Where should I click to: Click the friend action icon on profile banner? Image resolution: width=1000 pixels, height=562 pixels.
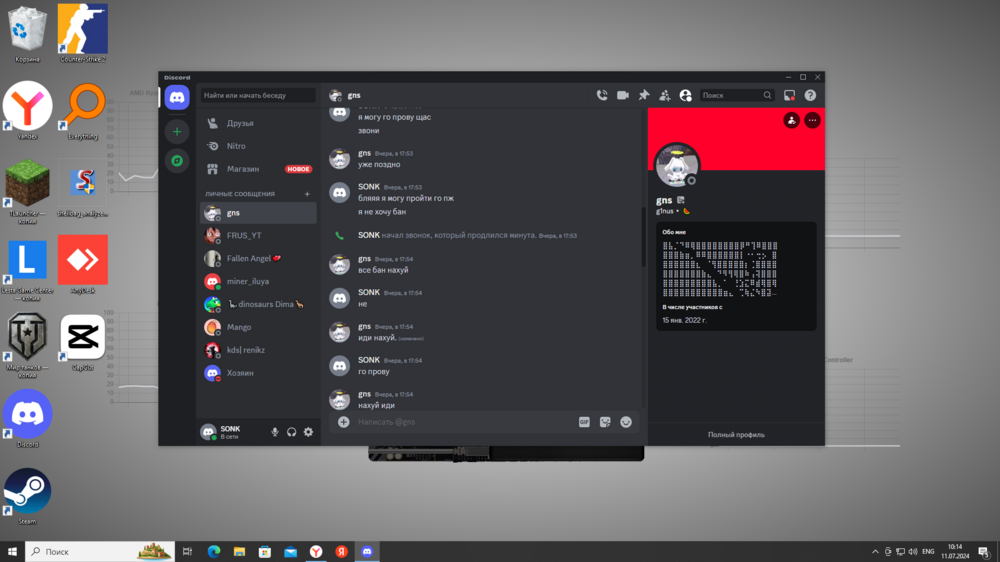pos(791,120)
